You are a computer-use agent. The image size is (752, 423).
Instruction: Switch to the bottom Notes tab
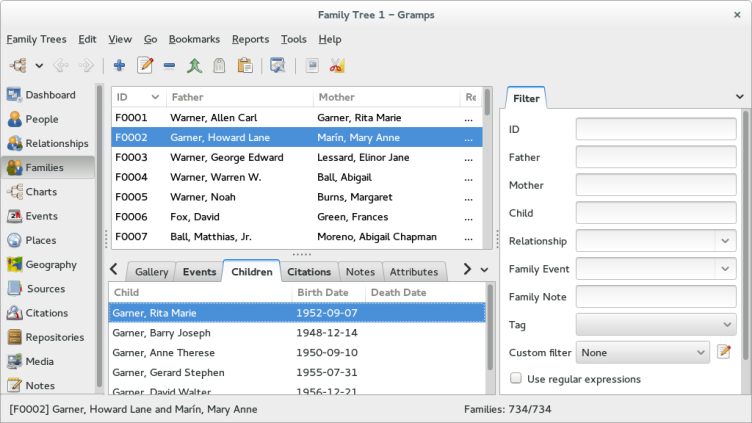point(360,272)
